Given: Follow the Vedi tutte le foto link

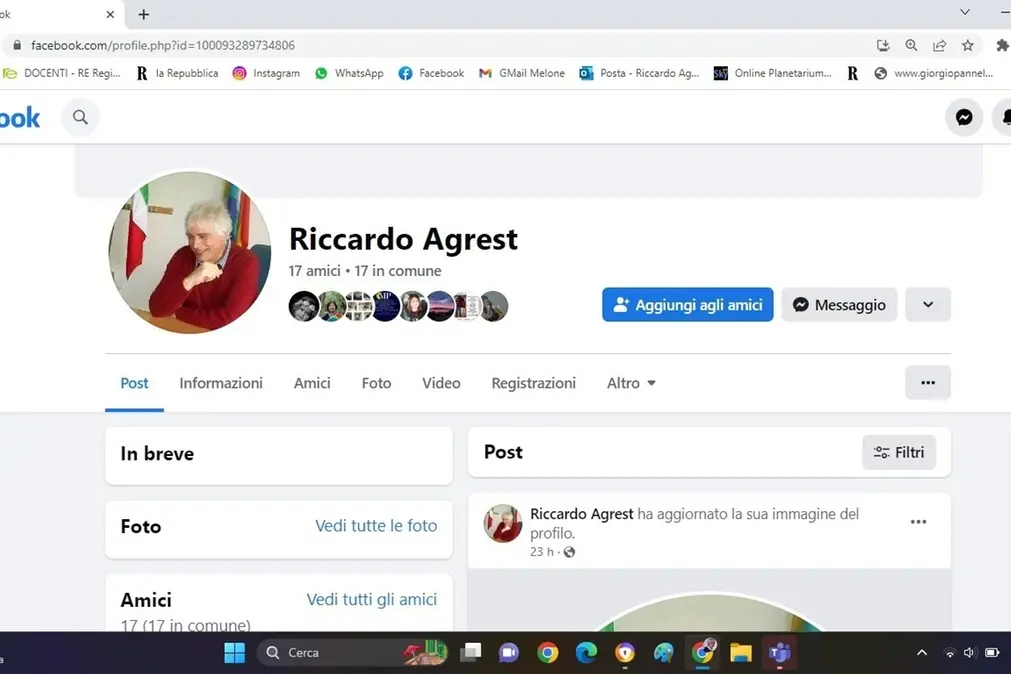Looking at the screenshot, I should (x=376, y=526).
